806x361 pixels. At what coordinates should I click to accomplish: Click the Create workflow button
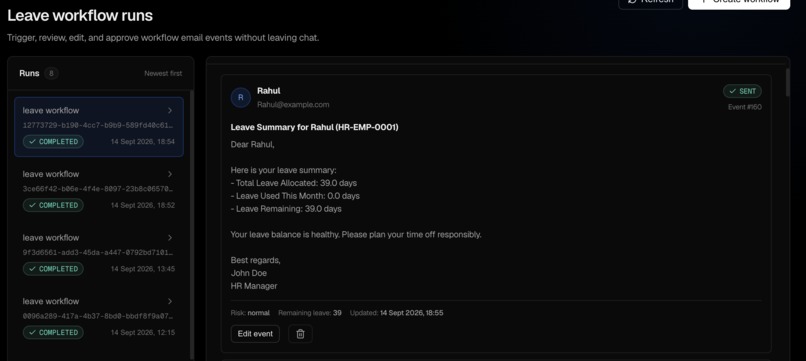click(x=739, y=3)
